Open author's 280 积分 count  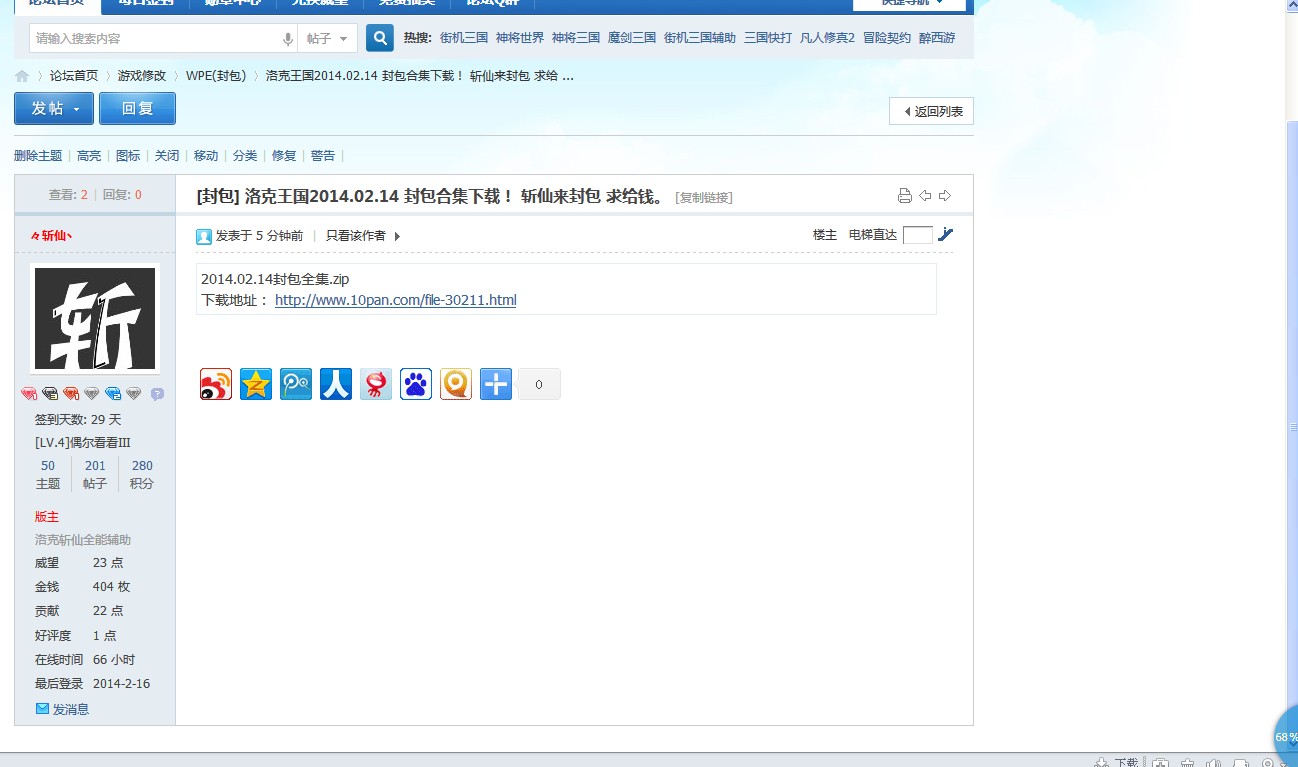(x=142, y=466)
